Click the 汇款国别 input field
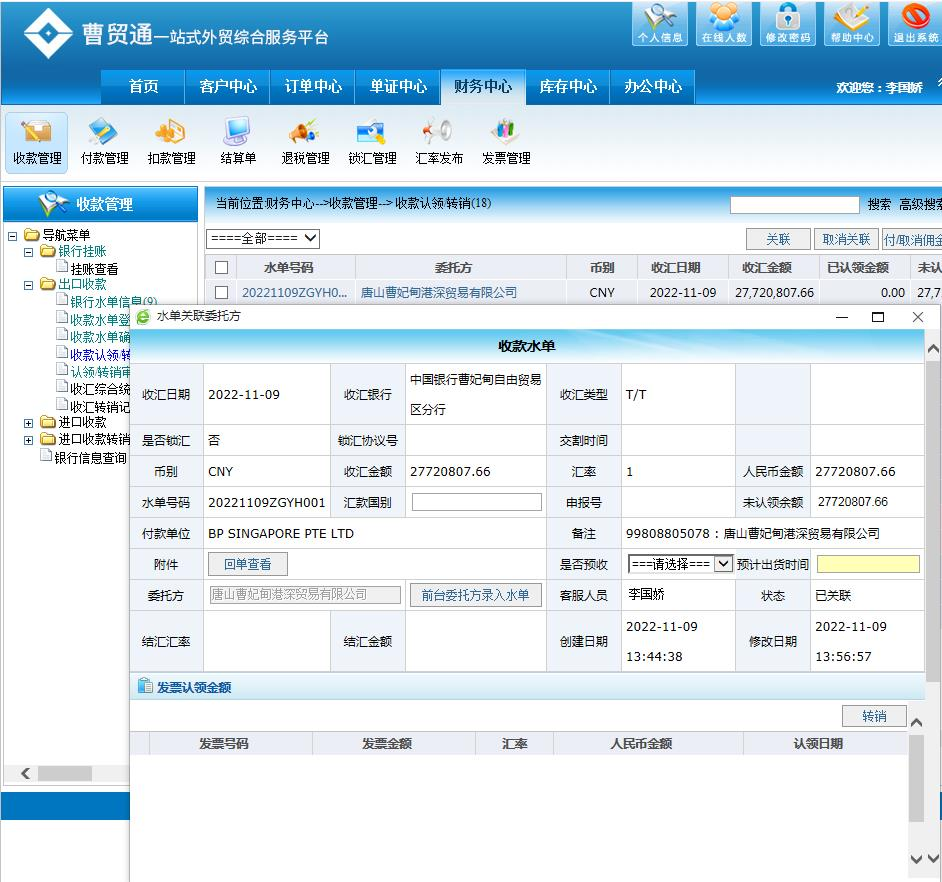This screenshot has height=882, width=942. [x=476, y=502]
